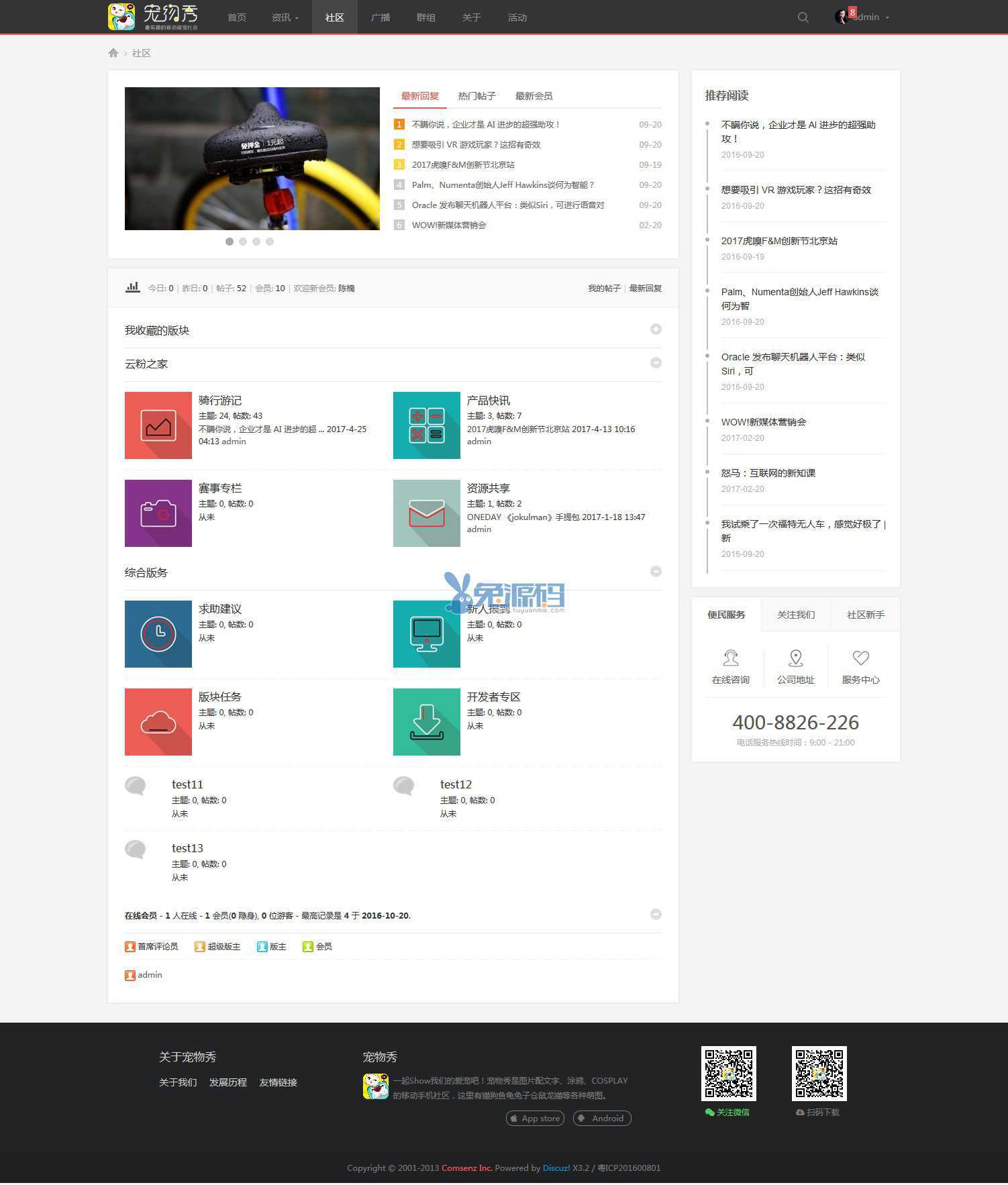Image resolution: width=1008 pixels, height=1185 pixels.
Task: Click the 扫码下载 QR code
Action: click(819, 1074)
